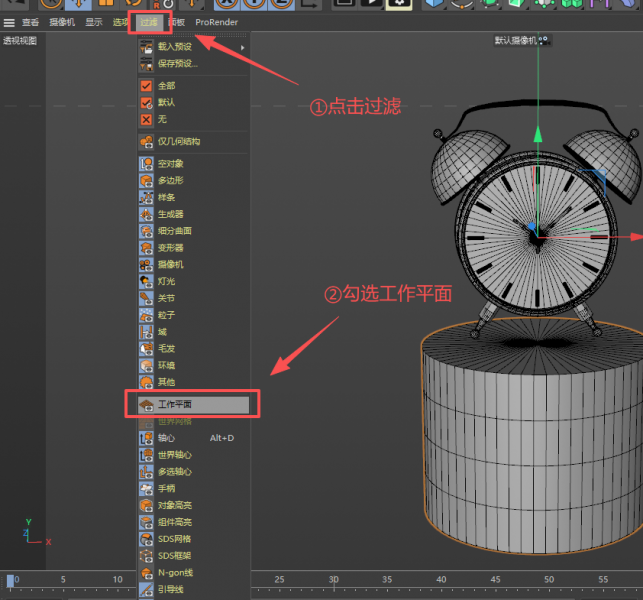Toggle 域 filter icon
The height and width of the screenshot is (600, 643).
146,332
